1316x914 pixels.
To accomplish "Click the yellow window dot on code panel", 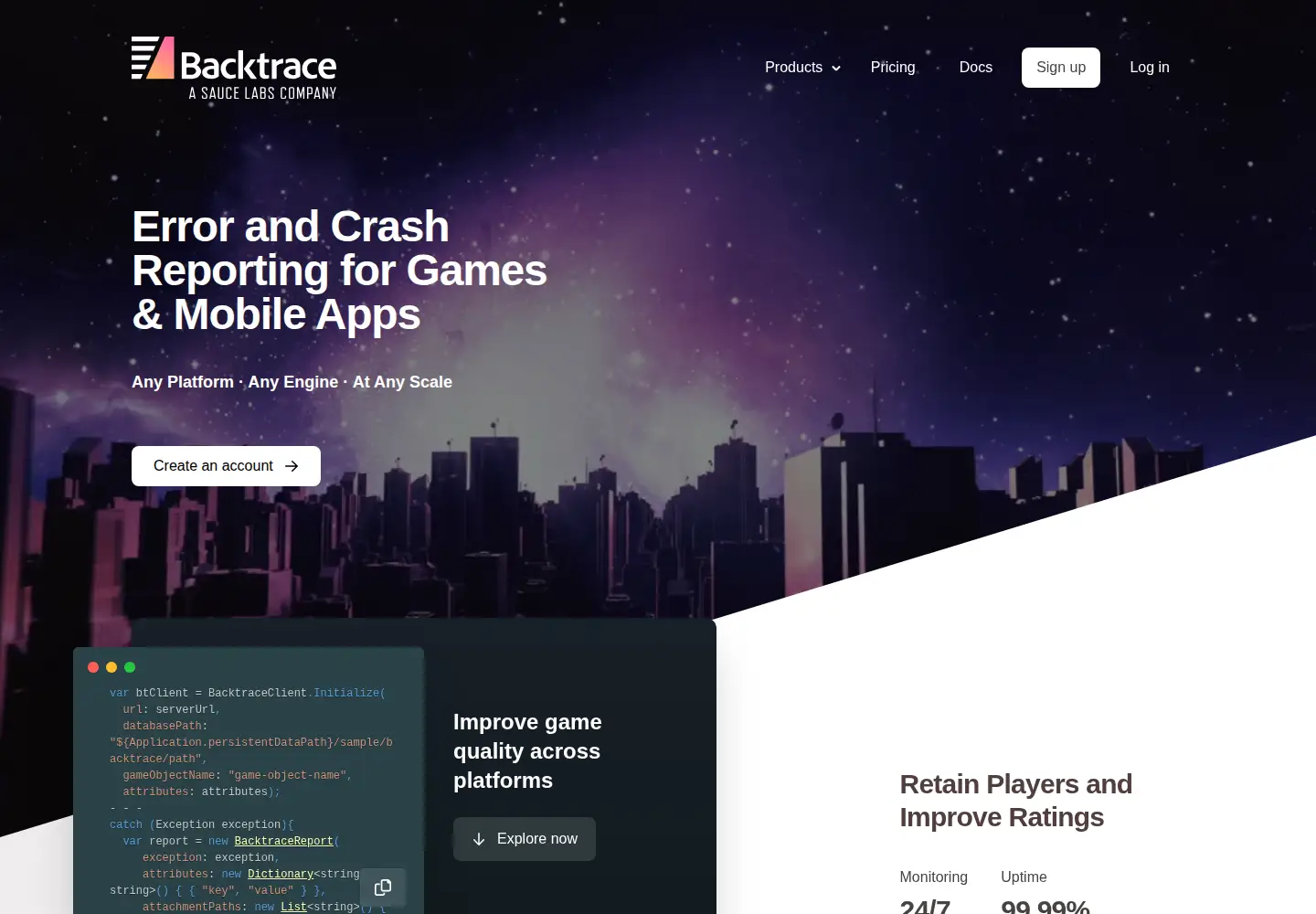I will 111,667.
